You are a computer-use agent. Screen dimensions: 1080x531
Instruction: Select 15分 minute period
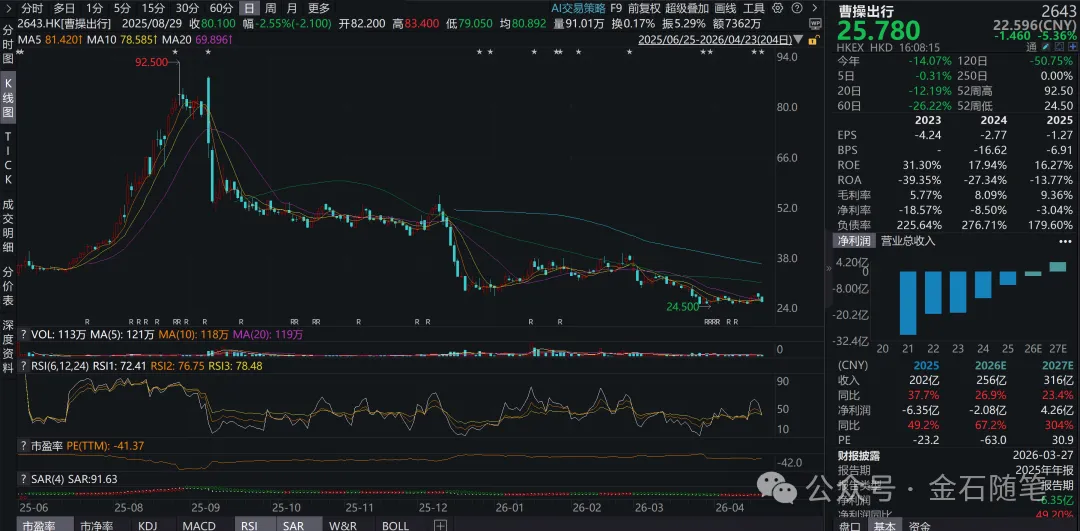pos(153,8)
